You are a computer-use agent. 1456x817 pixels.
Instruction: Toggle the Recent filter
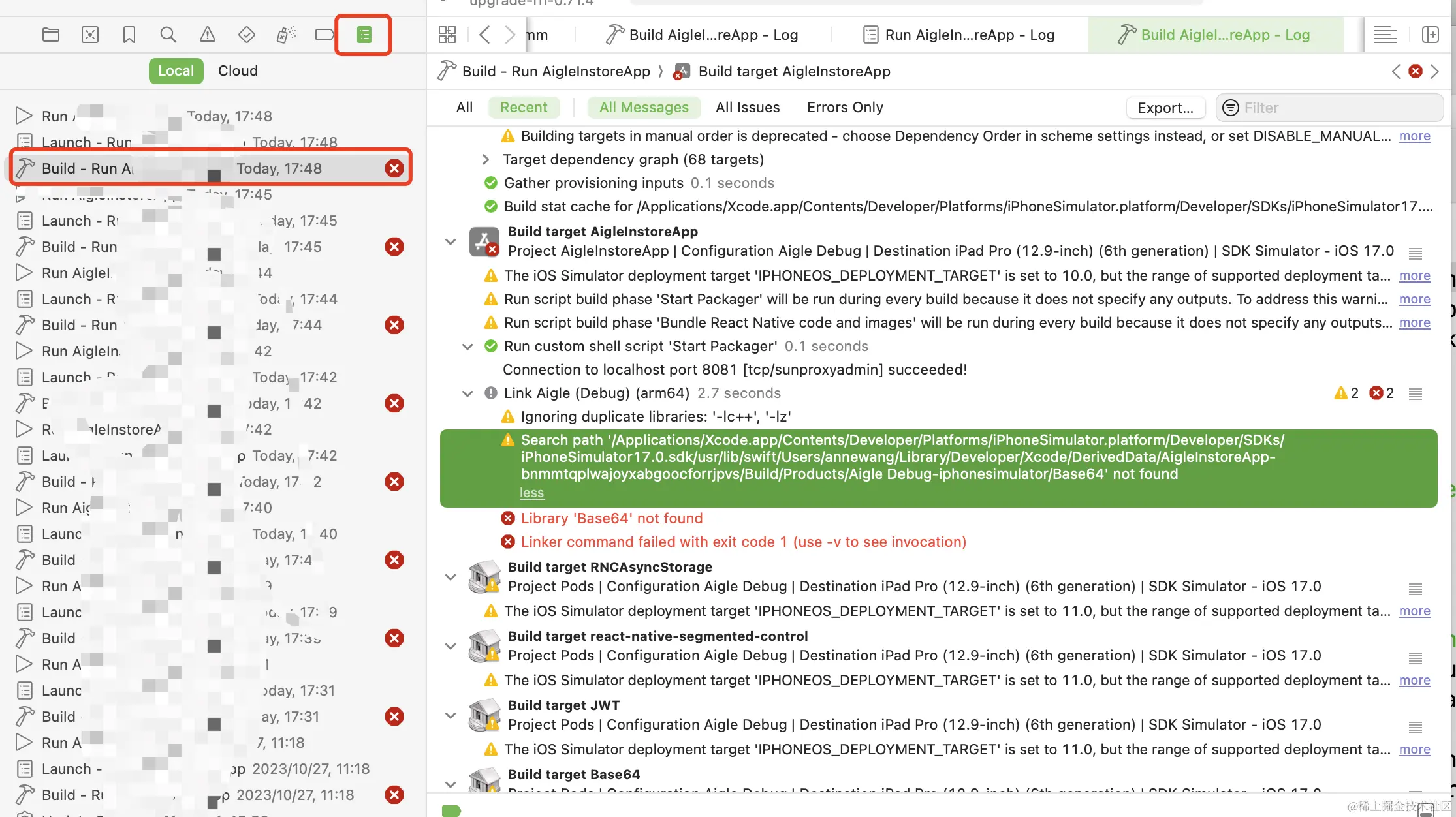524,108
